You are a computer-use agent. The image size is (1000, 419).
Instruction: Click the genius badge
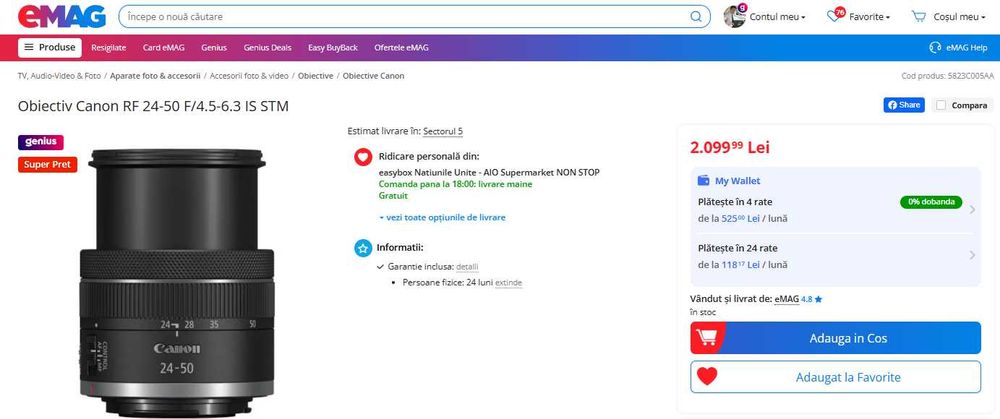pos(41,142)
